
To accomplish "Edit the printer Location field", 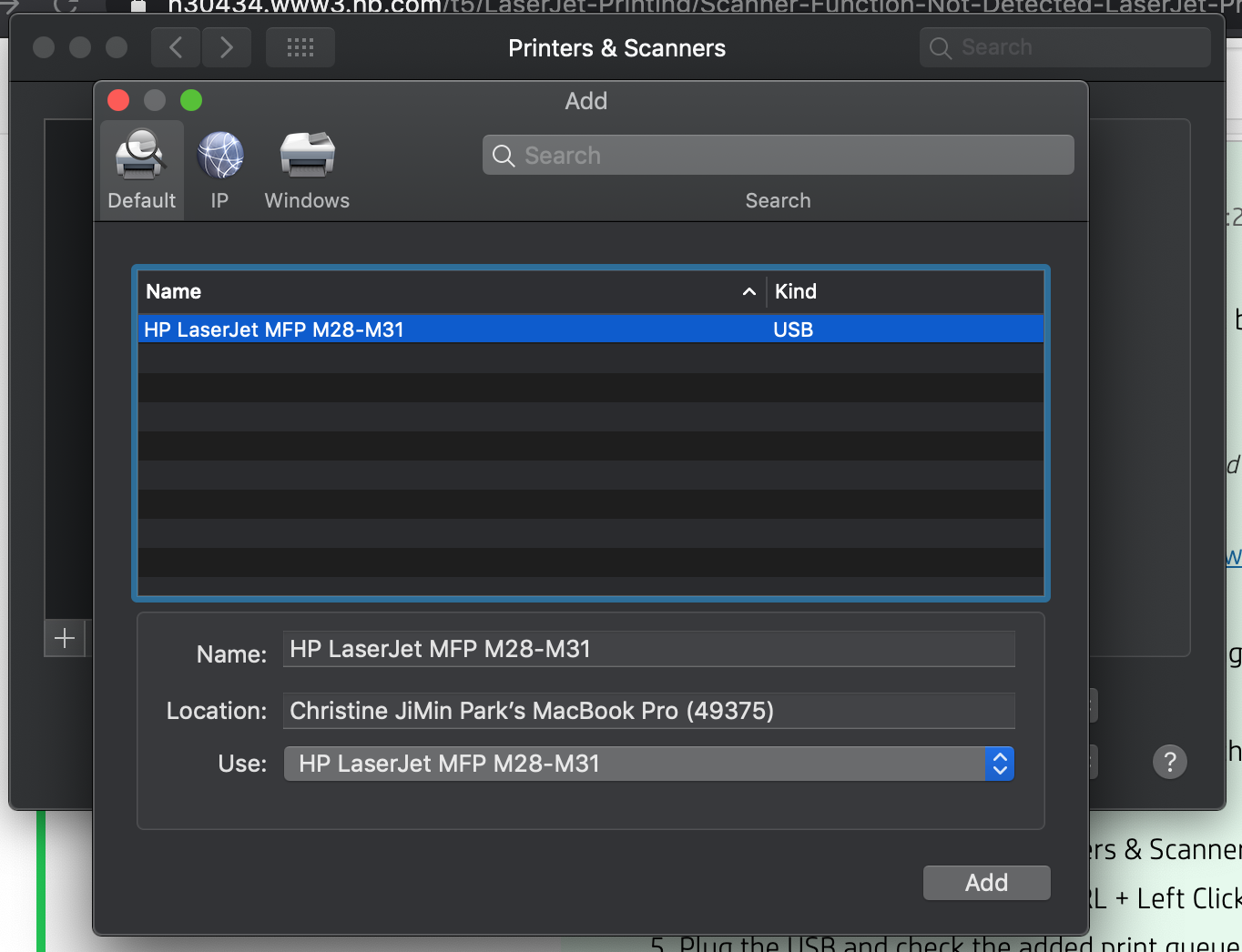I will (x=648, y=711).
